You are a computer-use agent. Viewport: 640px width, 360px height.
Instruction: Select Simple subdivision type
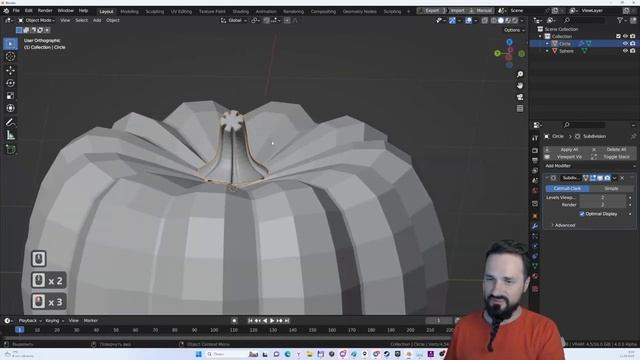611,189
